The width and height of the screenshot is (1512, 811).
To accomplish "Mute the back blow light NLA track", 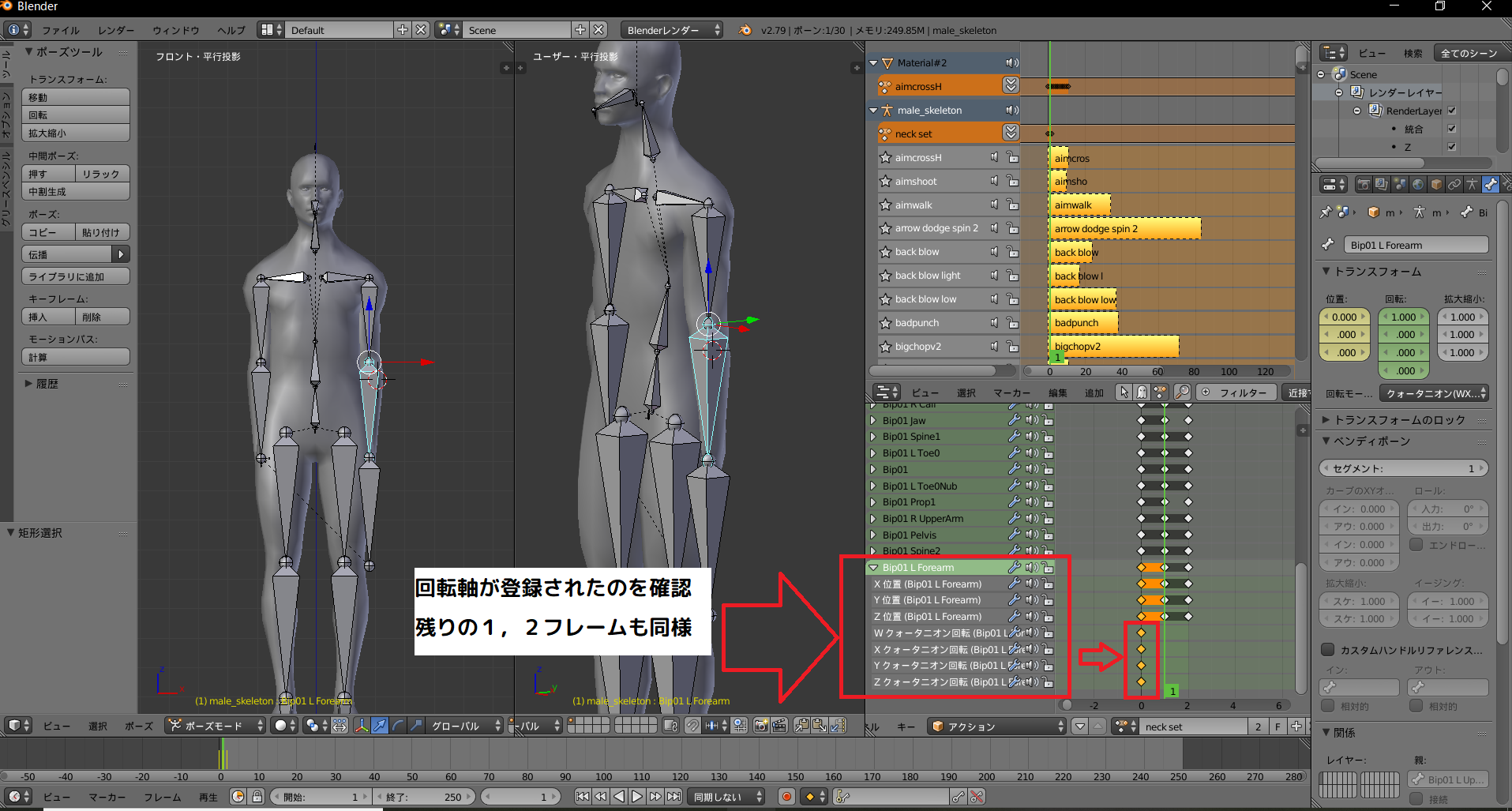I will (x=995, y=276).
